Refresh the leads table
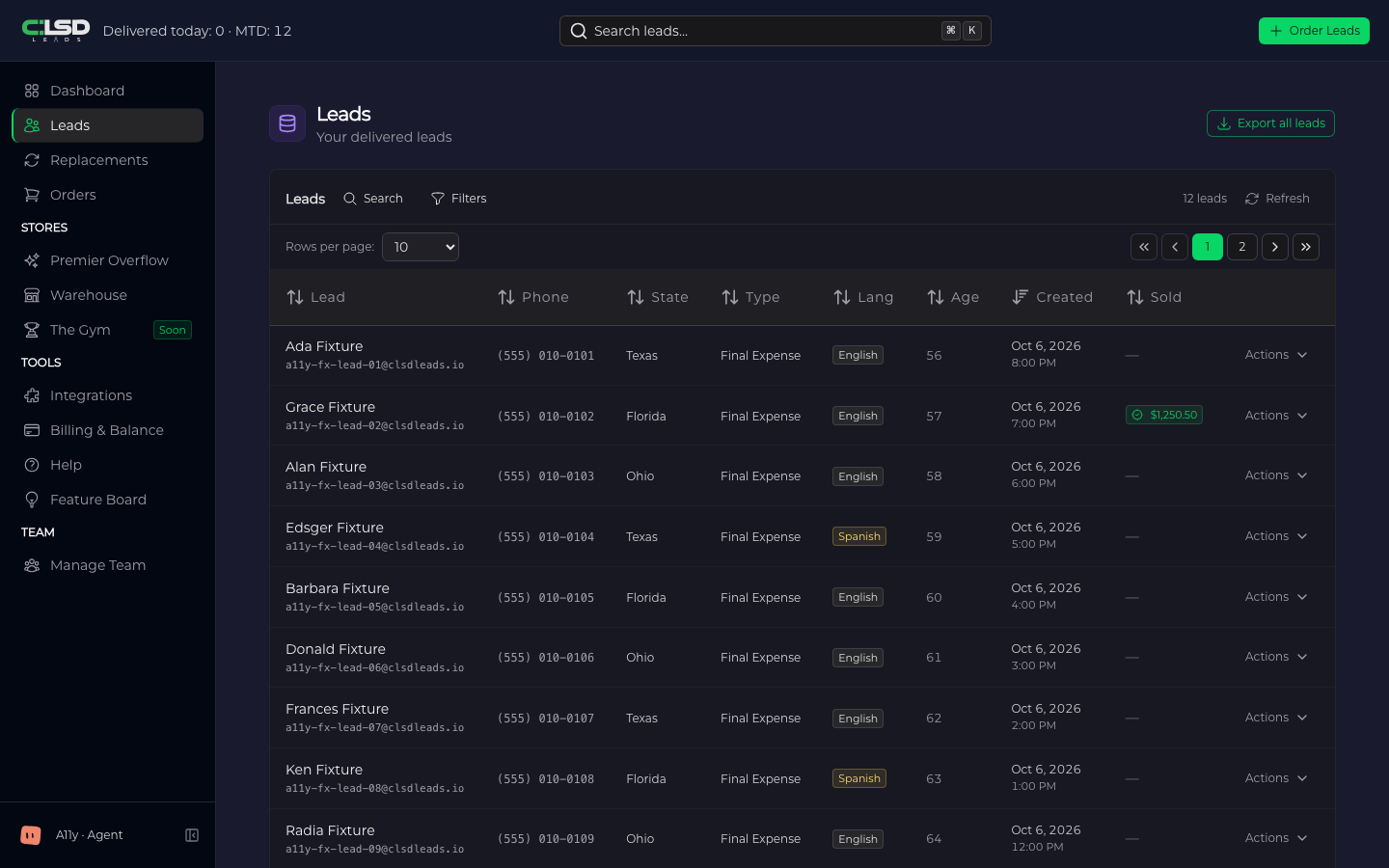The width and height of the screenshot is (1389, 868). click(1277, 199)
